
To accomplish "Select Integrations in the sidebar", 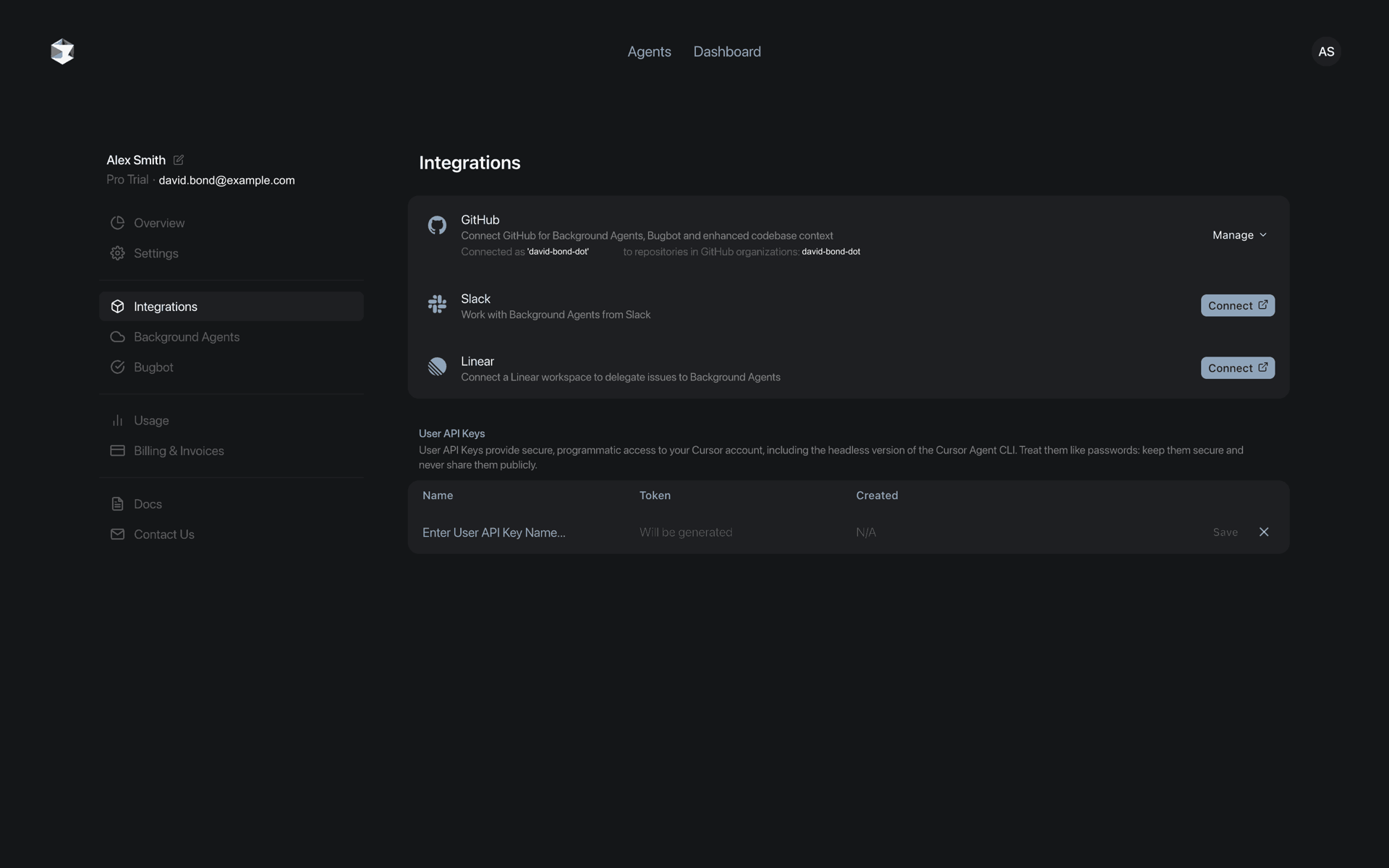I will (x=231, y=307).
